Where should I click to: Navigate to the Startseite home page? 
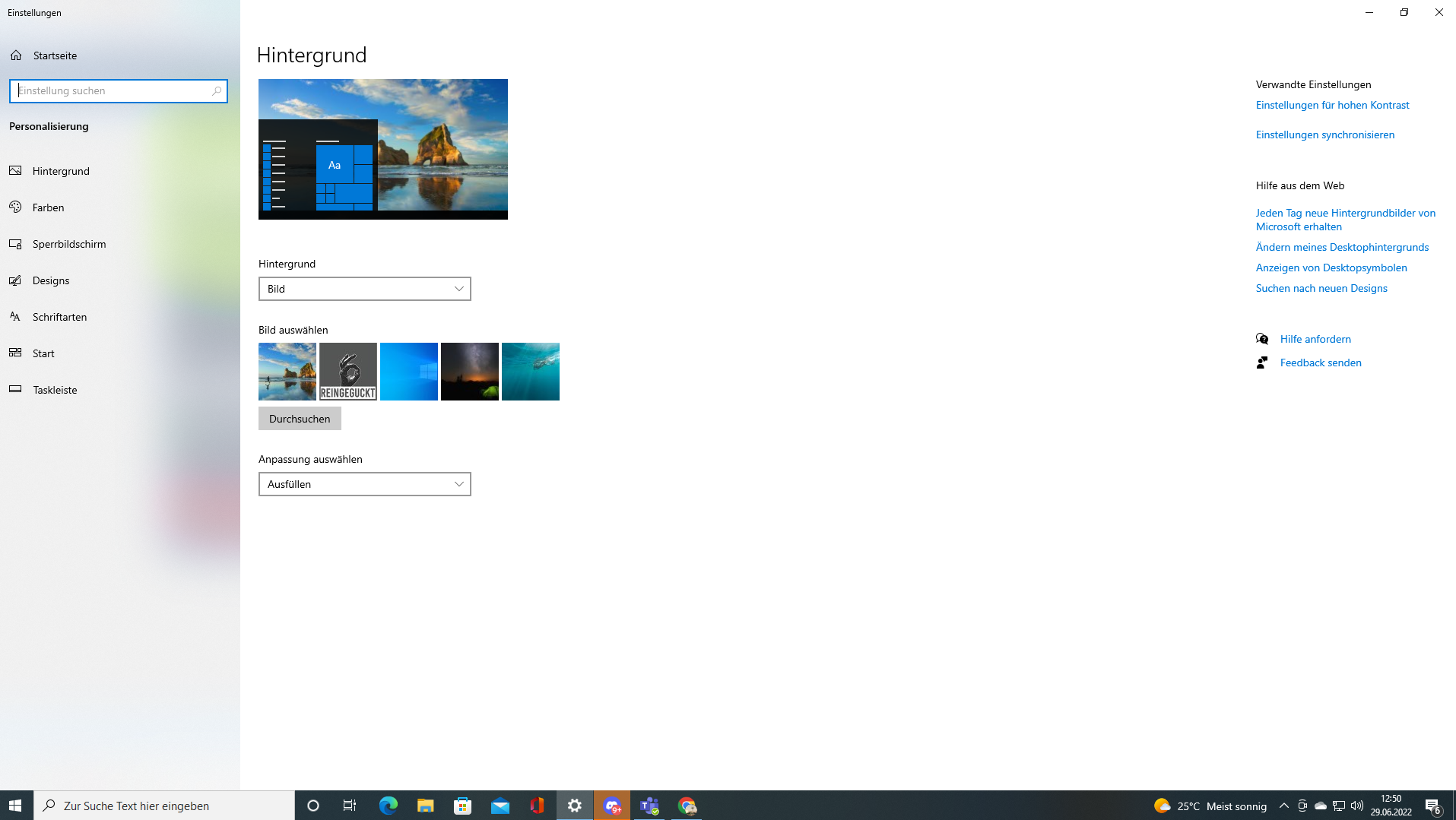tap(53, 55)
